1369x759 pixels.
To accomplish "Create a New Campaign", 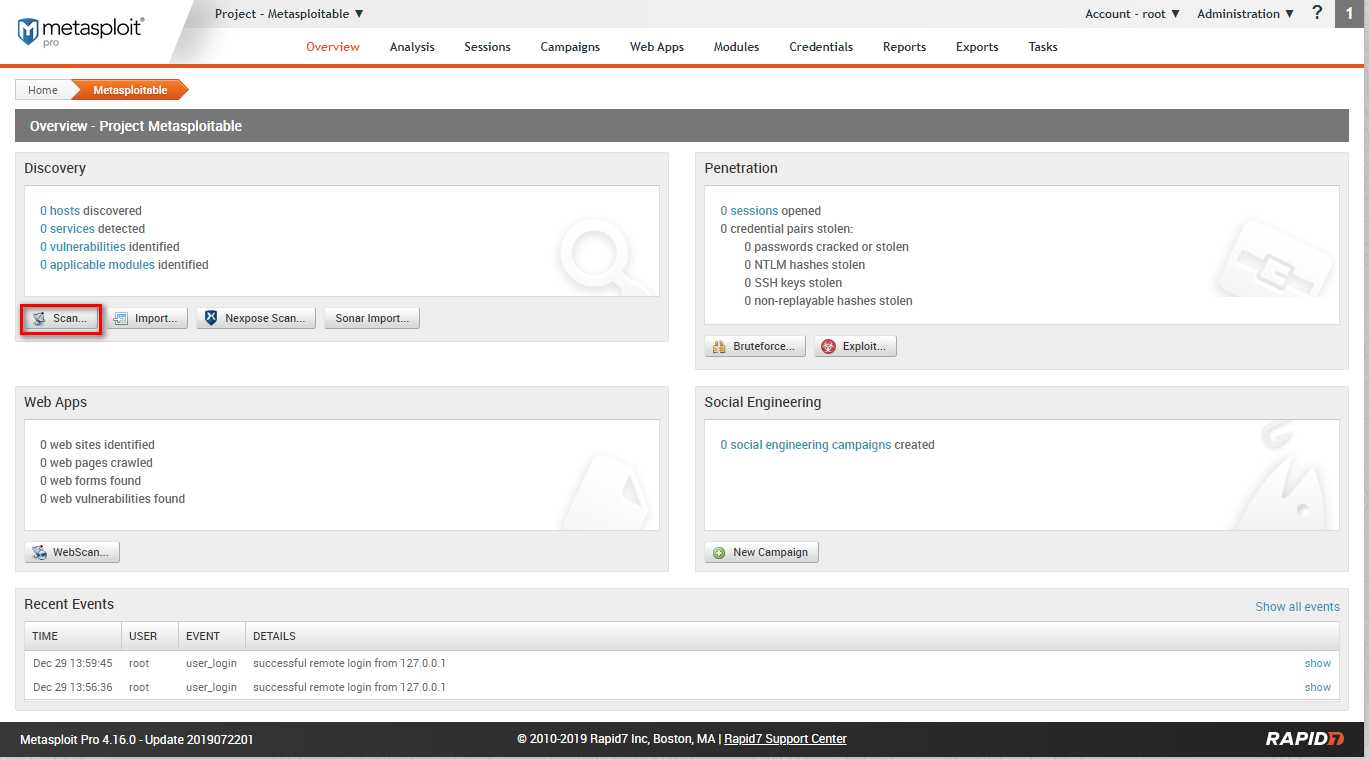I will point(762,553).
